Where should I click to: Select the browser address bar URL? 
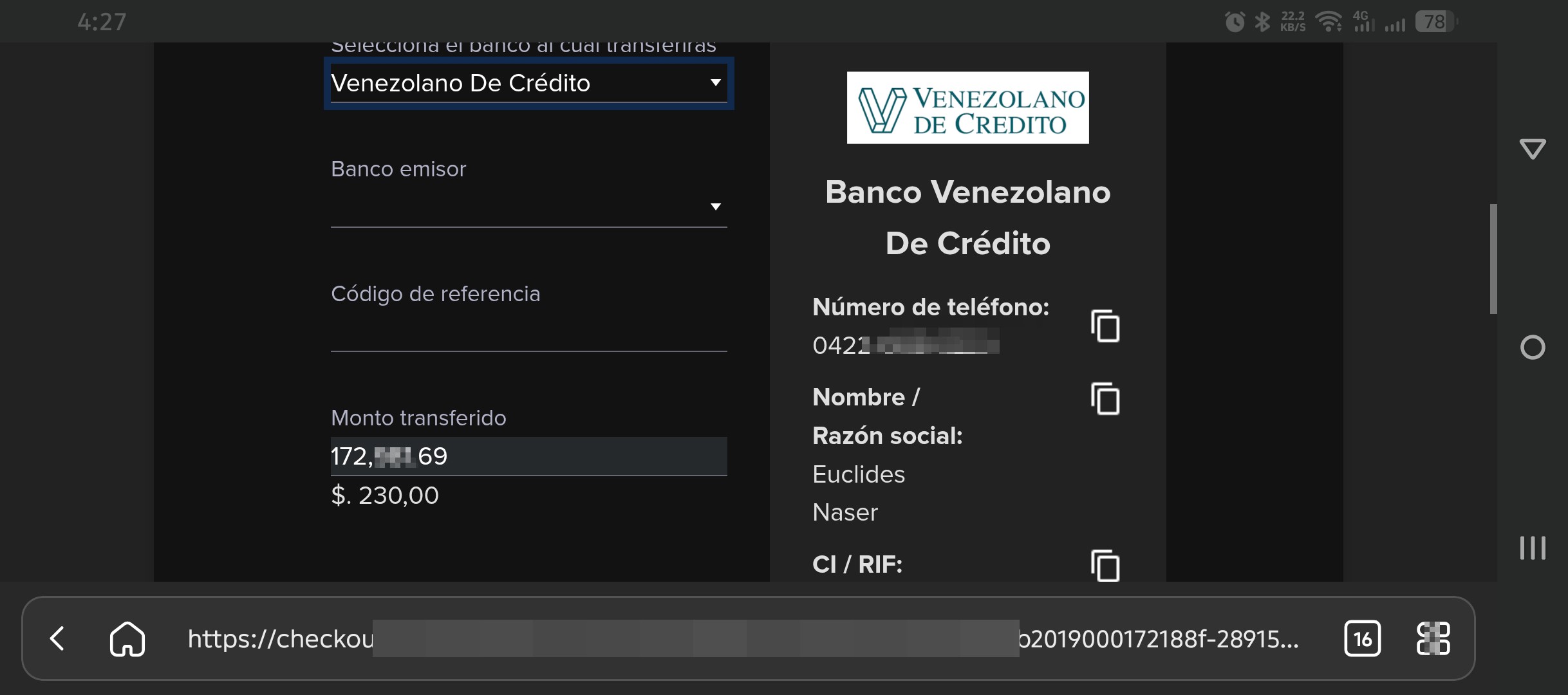click(x=743, y=638)
